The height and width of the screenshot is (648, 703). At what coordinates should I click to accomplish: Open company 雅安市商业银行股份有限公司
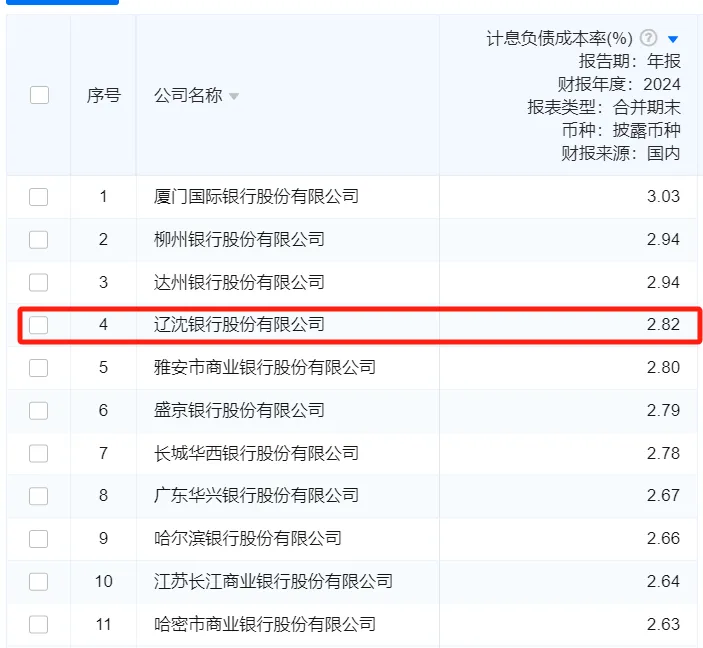coord(265,367)
